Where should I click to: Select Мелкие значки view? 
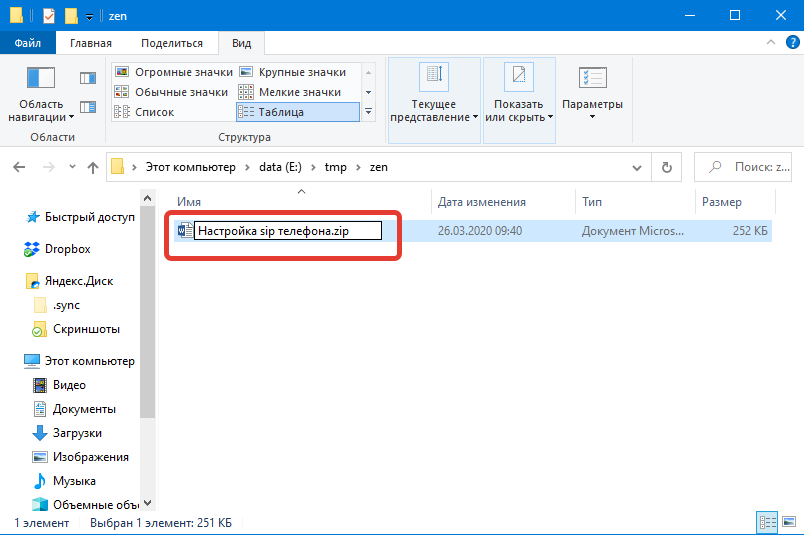click(290, 92)
